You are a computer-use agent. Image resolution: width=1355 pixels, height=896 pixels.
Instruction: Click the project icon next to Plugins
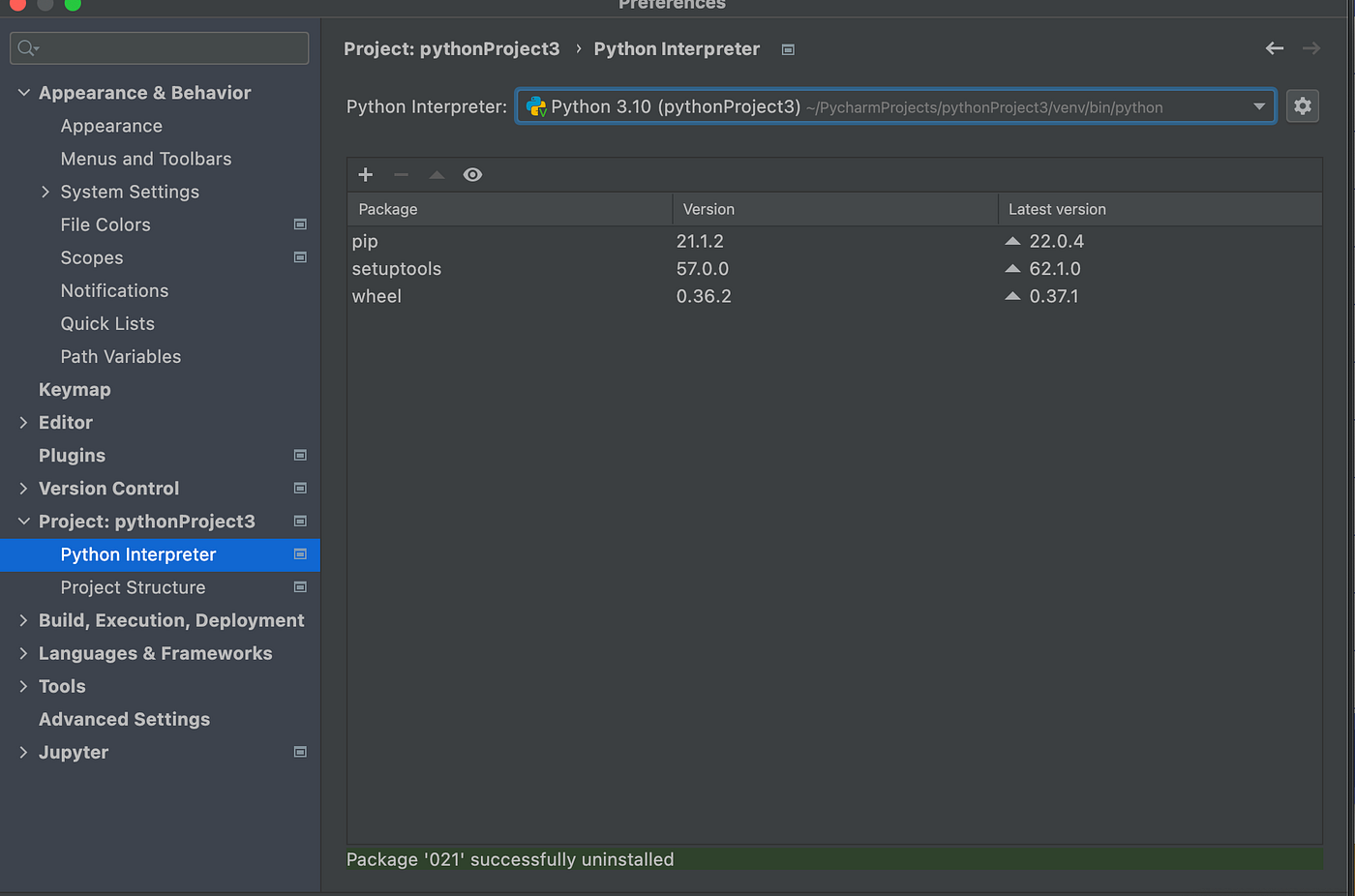(300, 455)
